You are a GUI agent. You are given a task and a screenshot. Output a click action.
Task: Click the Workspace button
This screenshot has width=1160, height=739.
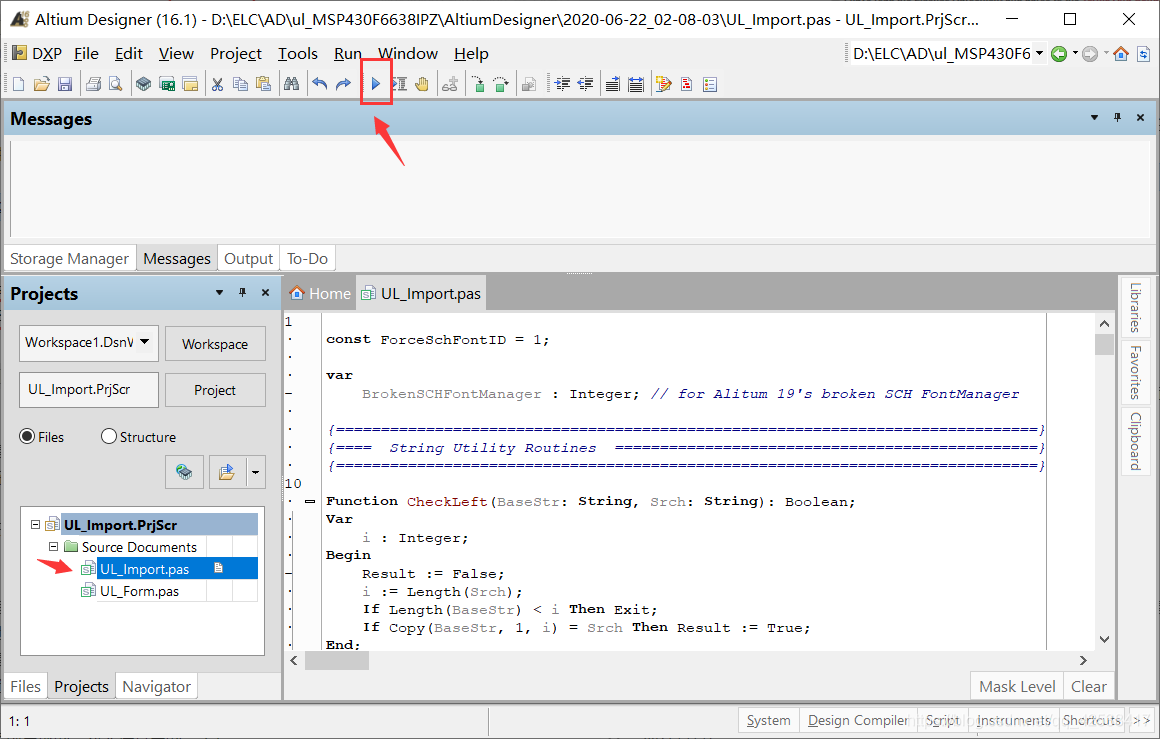tap(215, 344)
